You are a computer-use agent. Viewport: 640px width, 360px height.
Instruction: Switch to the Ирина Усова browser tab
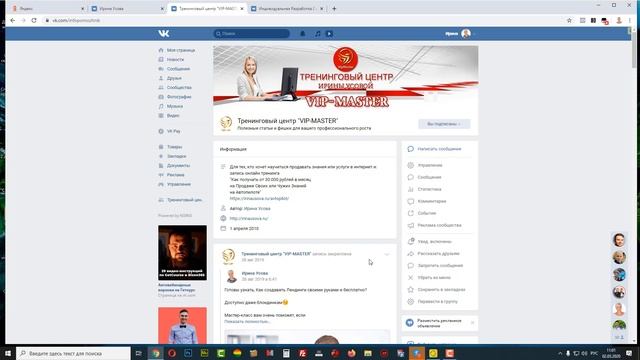[x=127, y=8]
